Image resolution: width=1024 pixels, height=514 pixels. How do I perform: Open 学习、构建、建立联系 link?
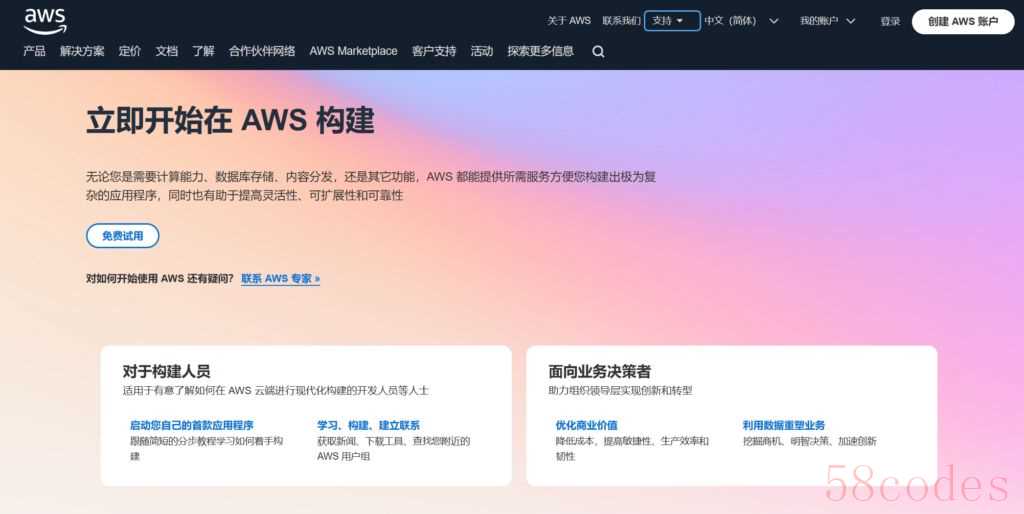(368, 425)
